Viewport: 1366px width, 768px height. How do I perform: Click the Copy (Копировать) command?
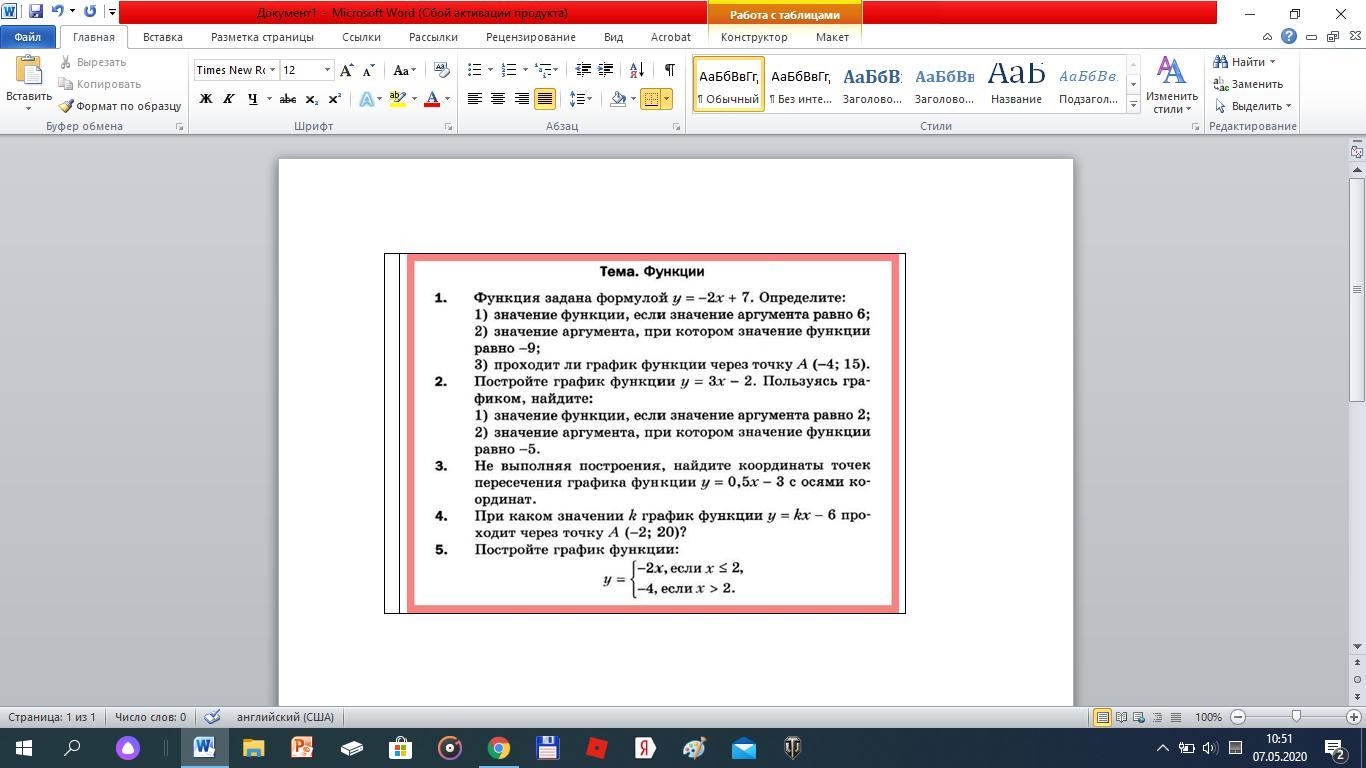point(100,84)
